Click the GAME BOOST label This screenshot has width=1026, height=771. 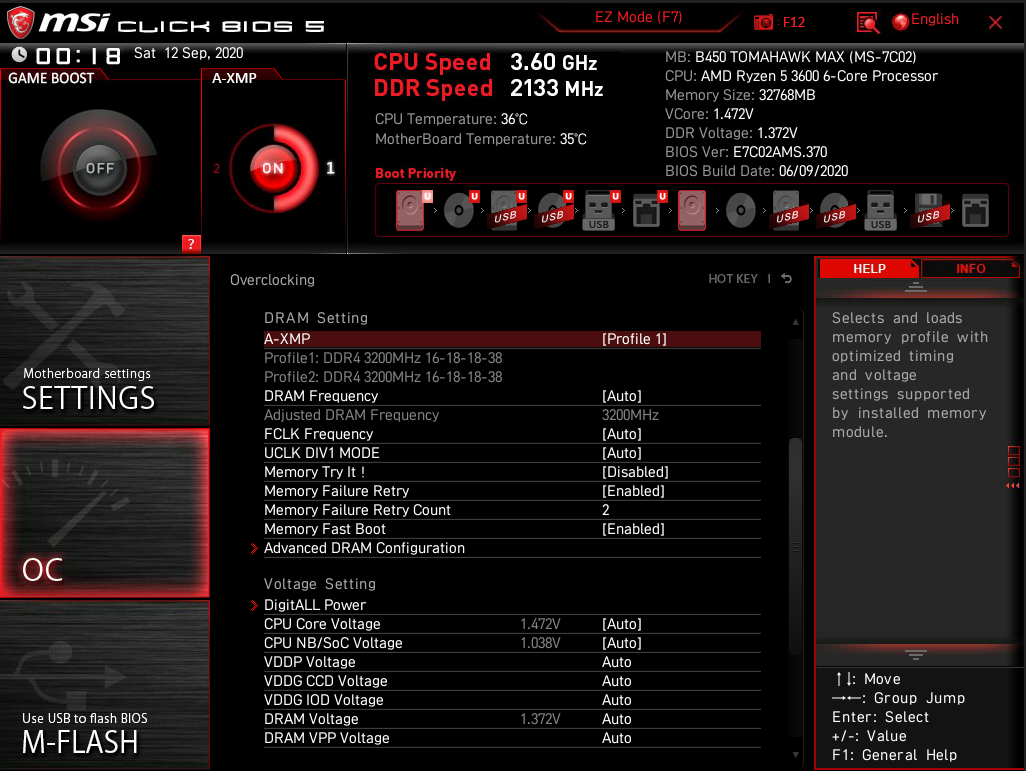click(51, 78)
